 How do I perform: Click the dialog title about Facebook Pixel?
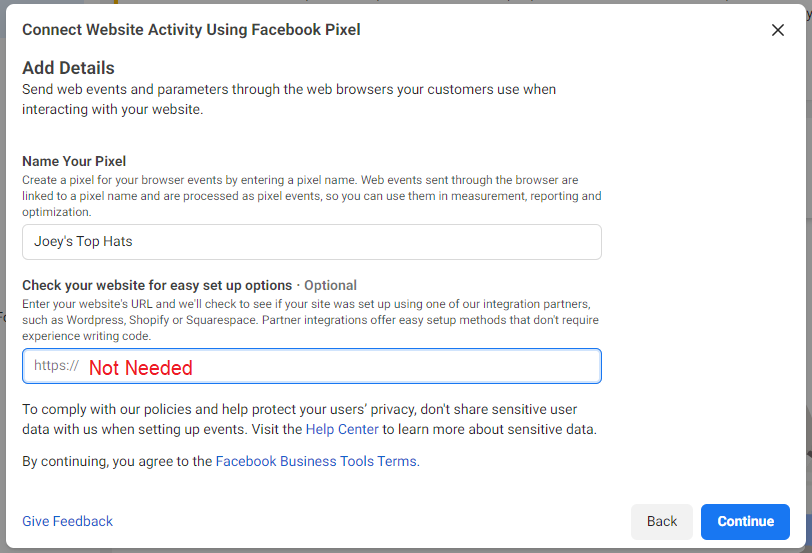(x=191, y=30)
